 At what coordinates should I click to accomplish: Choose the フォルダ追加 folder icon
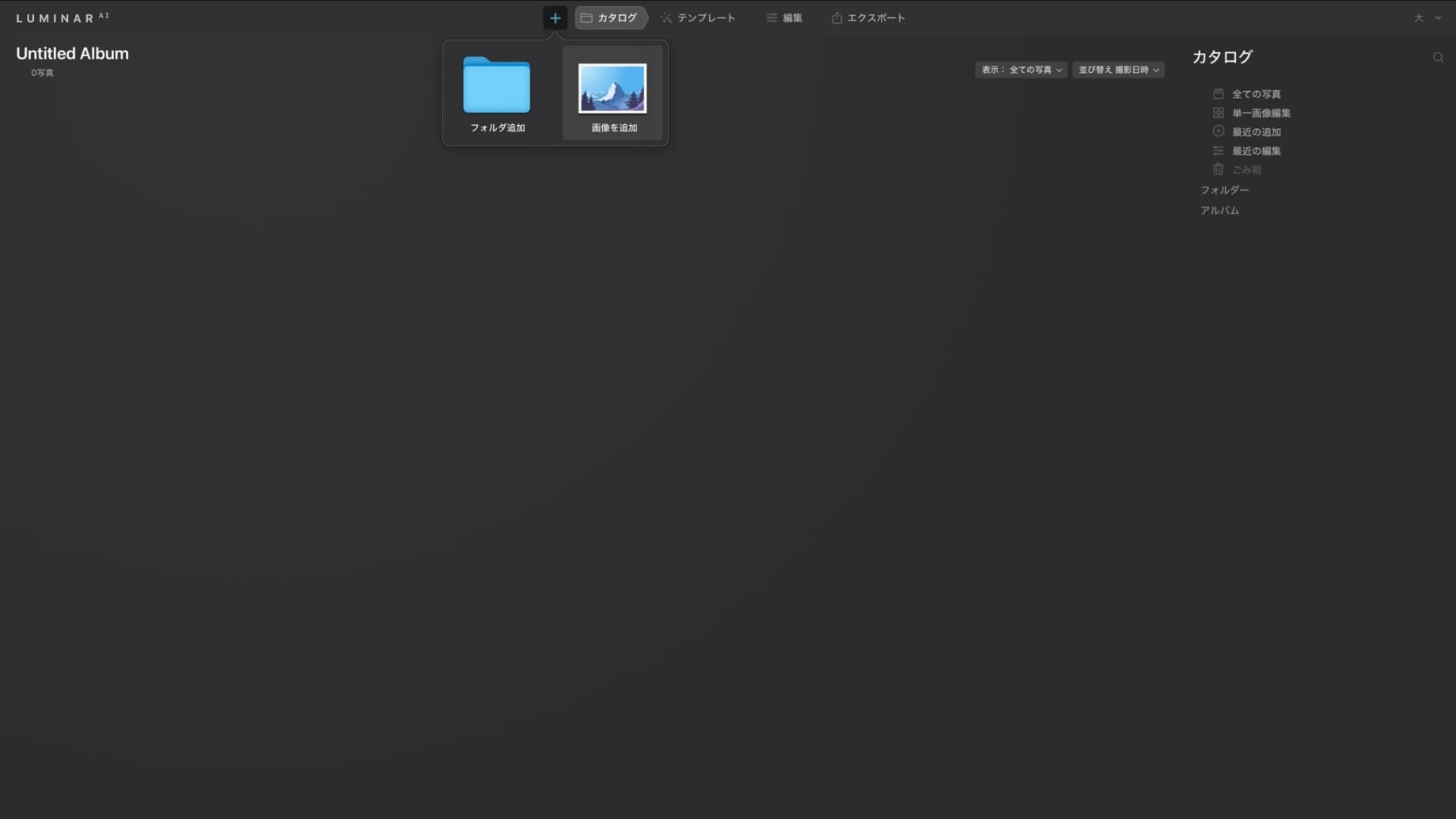497,86
